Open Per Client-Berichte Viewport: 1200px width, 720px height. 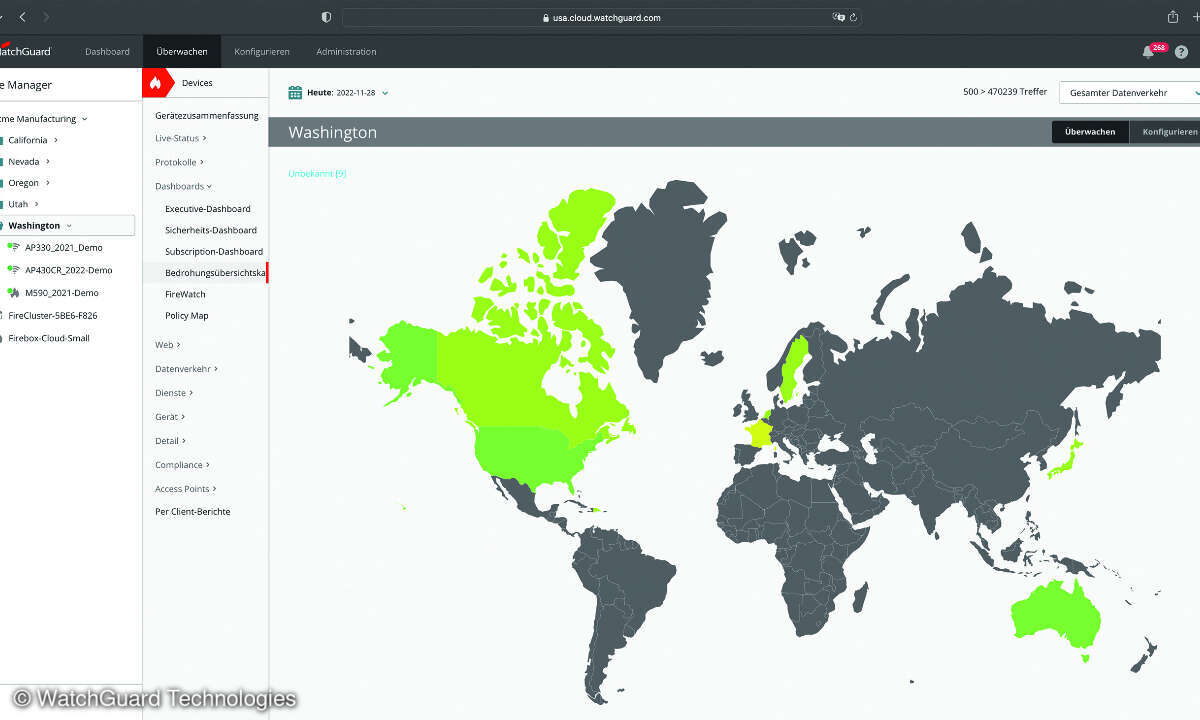coord(193,512)
